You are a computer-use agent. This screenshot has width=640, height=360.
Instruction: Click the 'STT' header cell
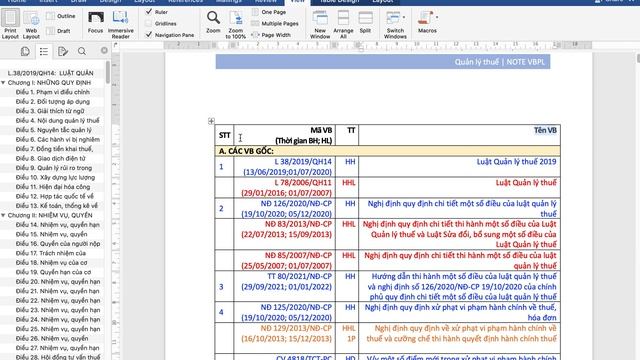click(x=224, y=135)
